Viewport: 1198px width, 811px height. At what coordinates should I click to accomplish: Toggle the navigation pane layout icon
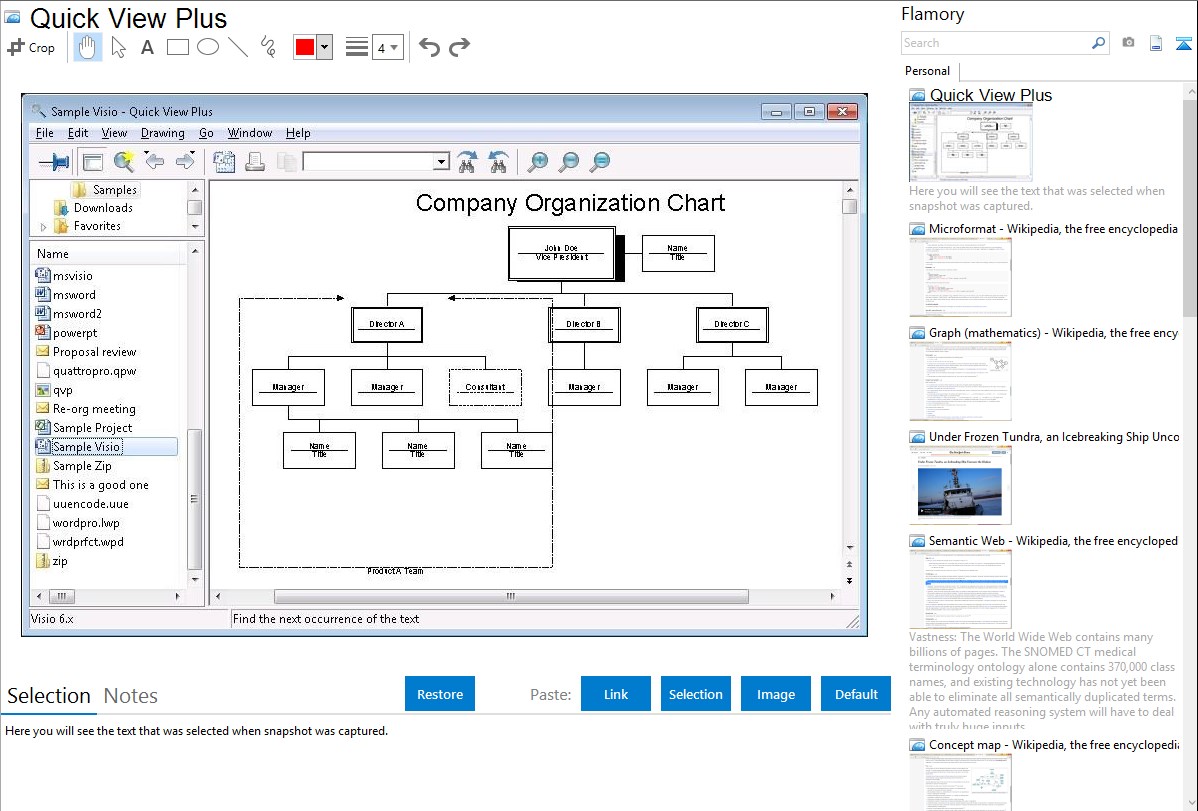(x=92, y=161)
